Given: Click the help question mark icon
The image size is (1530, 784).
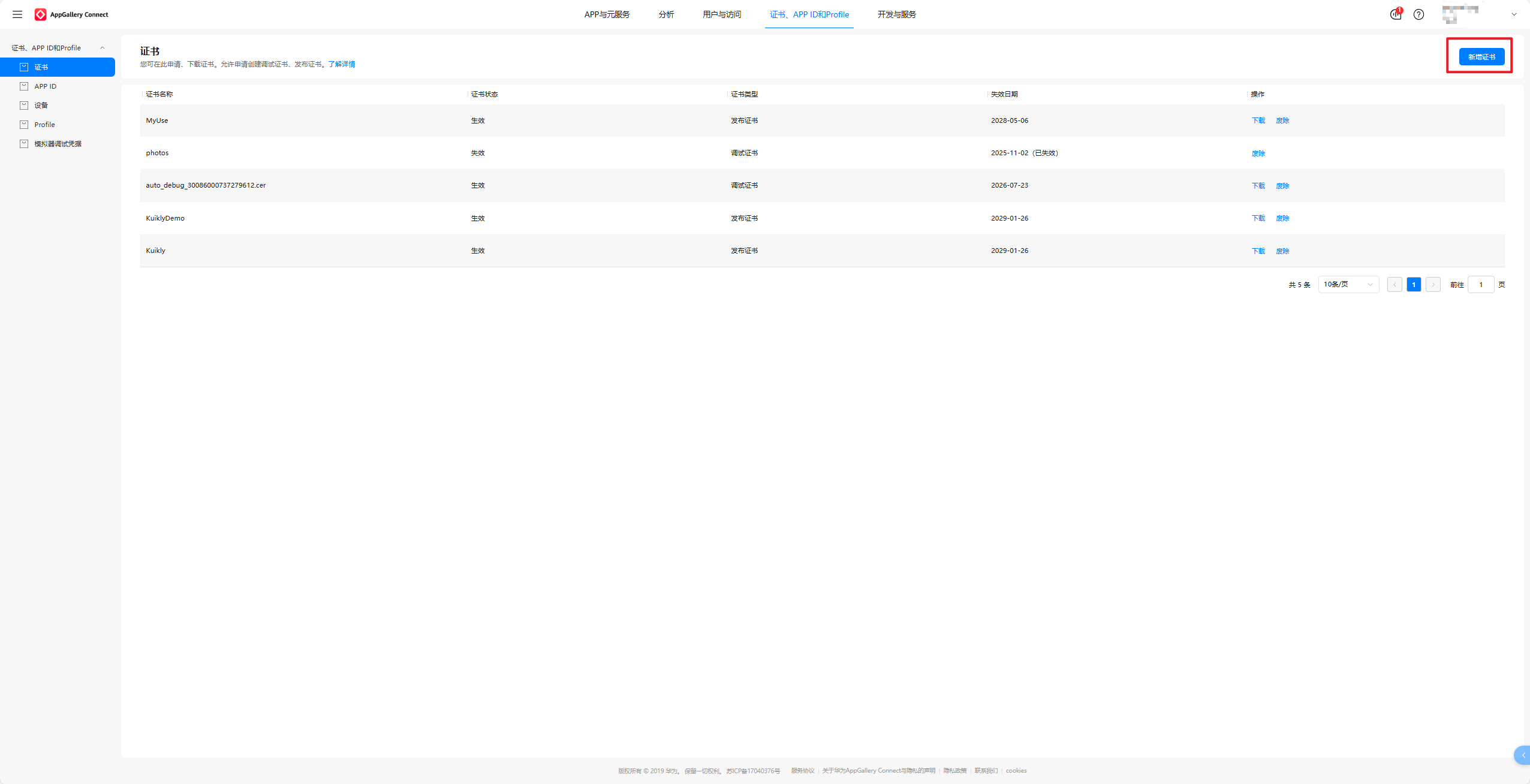Looking at the screenshot, I should [1418, 14].
